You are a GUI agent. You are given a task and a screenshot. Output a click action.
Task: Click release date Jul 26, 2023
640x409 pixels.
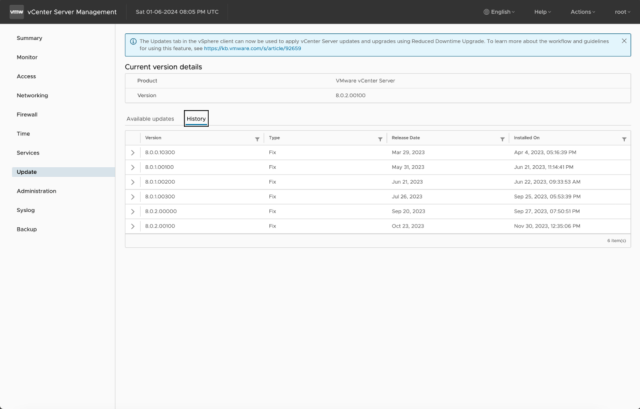point(407,196)
